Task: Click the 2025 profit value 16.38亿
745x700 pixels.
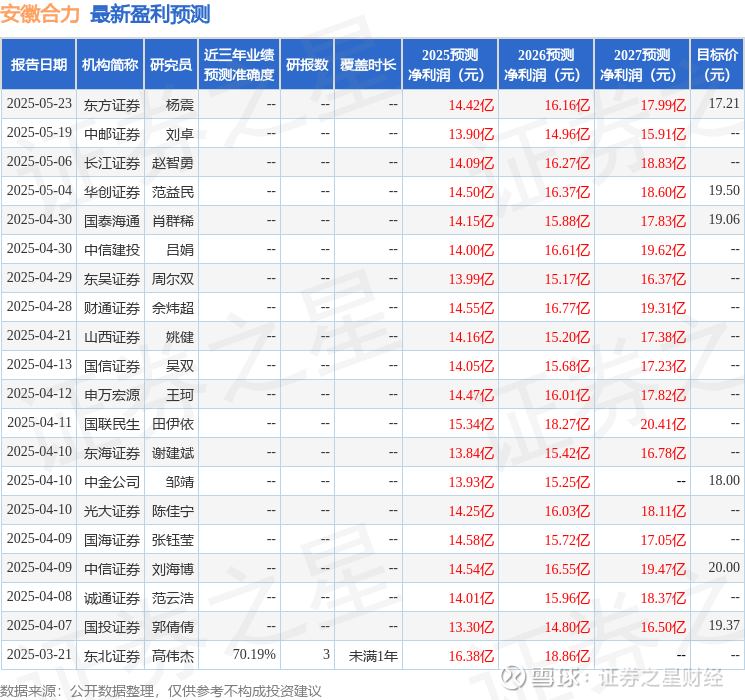Action: pyautogui.click(x=471, y=656)
